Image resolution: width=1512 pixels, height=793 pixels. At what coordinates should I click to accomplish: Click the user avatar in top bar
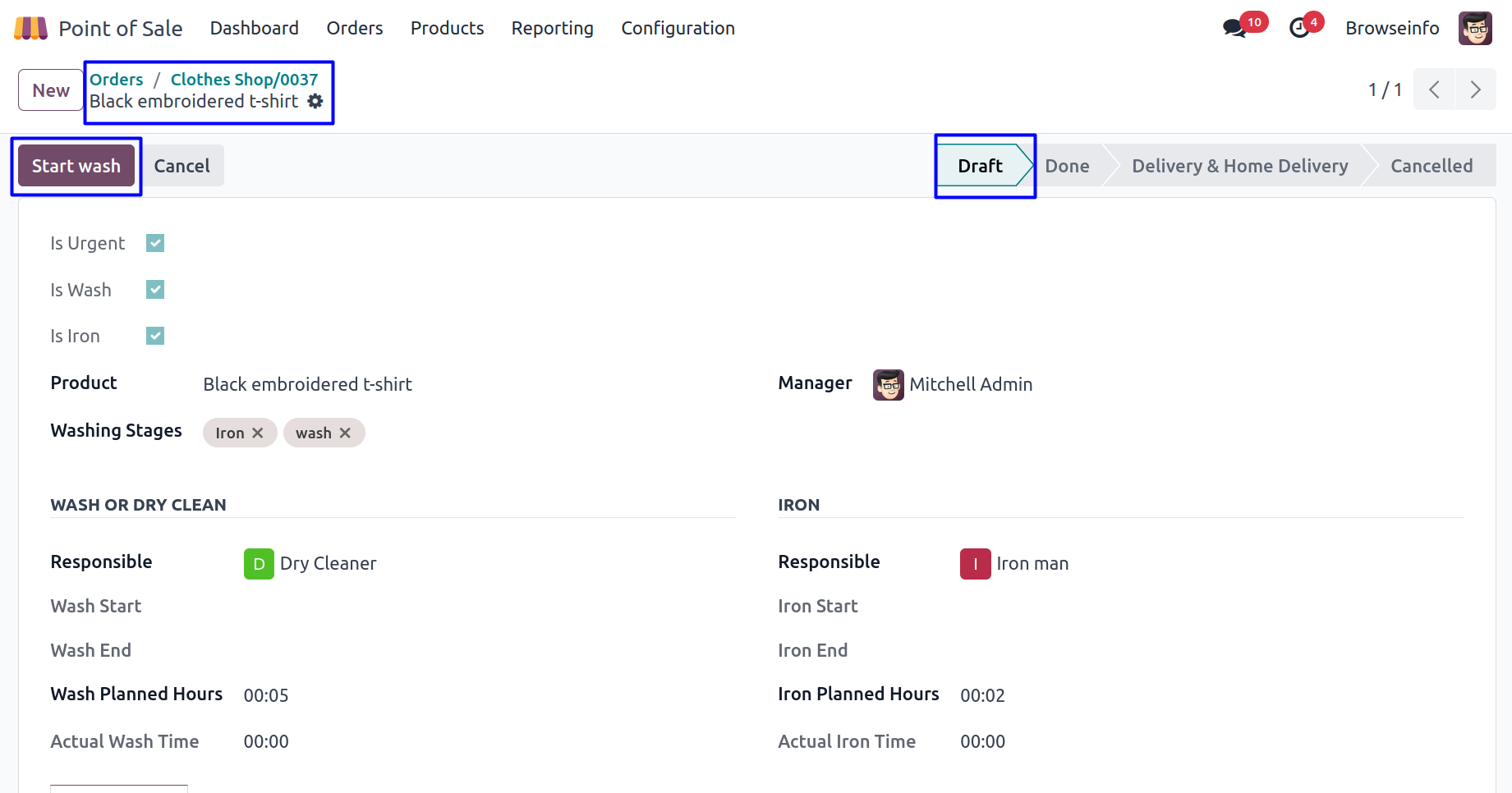tap(1475, 29)
